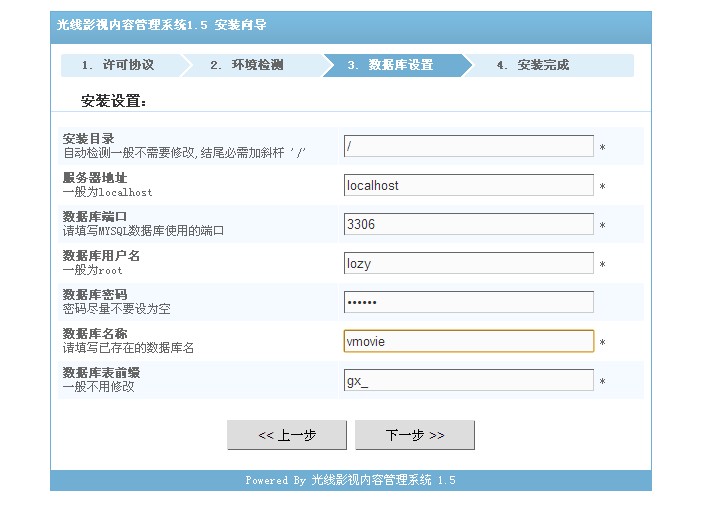Click the 数据库端口 3306 field
The width and height of the screenshot is (721, 518).
[x=469, y=224]
